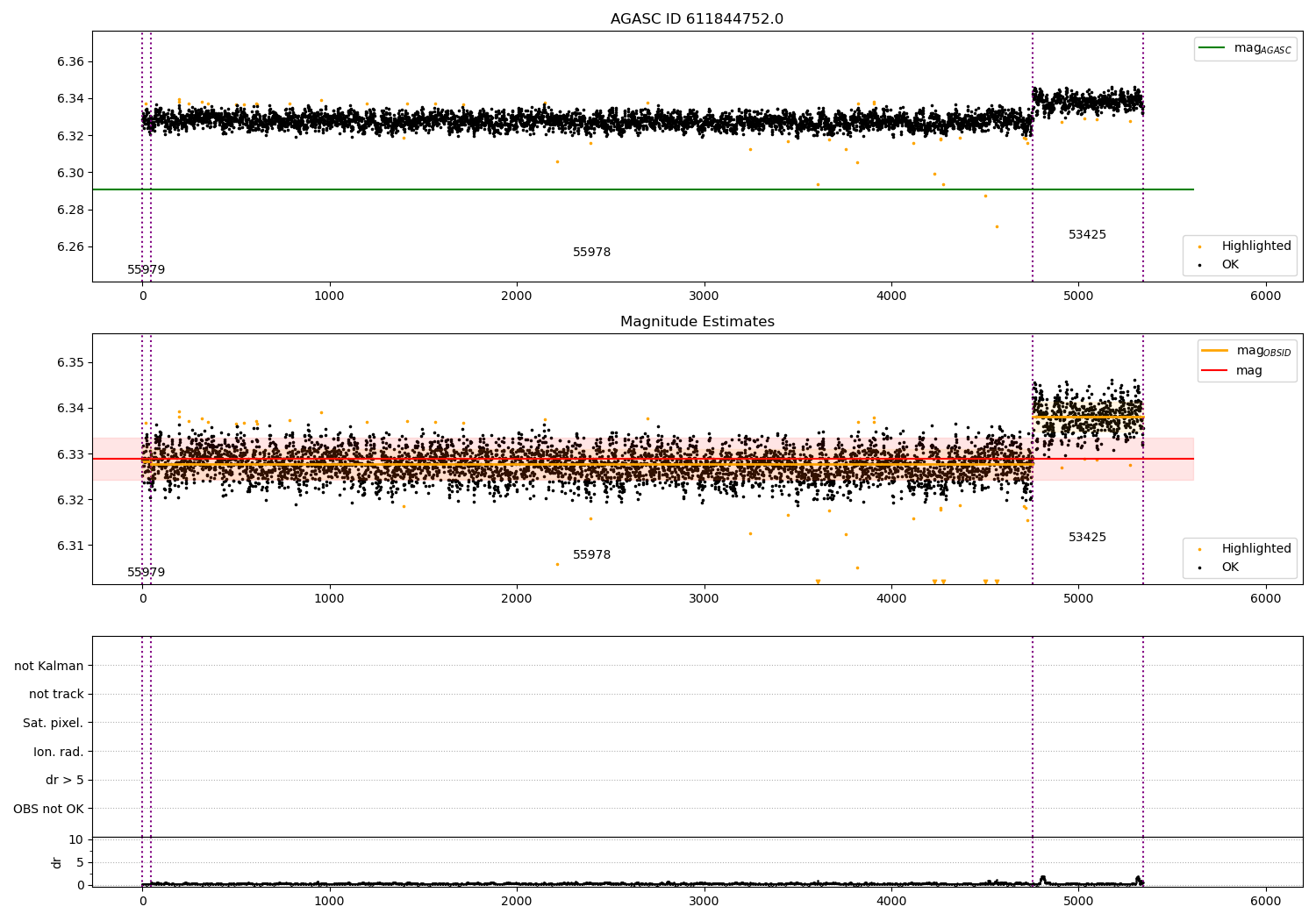Viewport: 1316px width, 921px height.
Task: Click the 6.26 y-axis tick label
Action: pyautogui.click(x=70, y=246)
